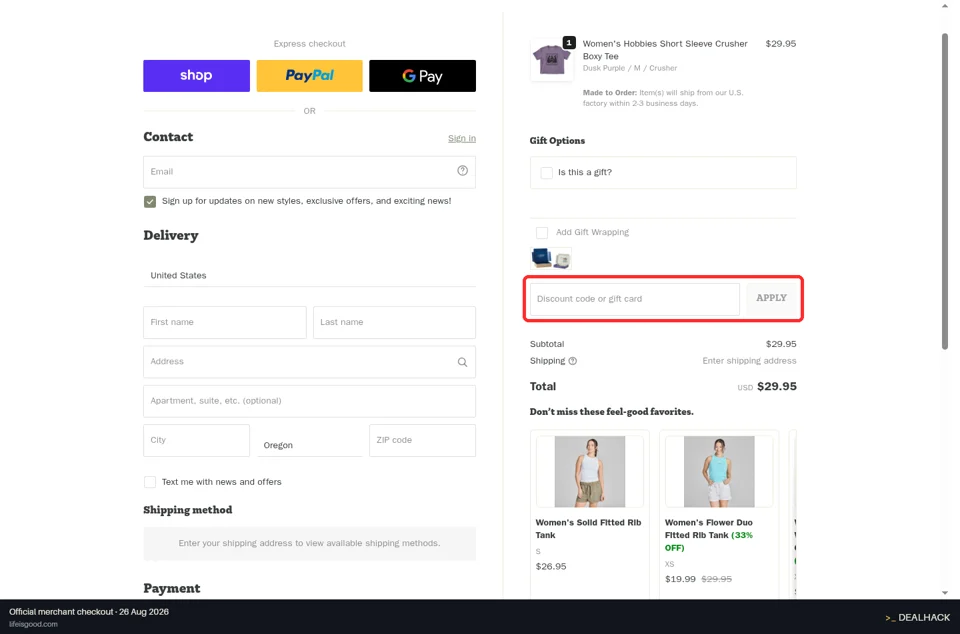The width and height of the screenshot is (960, 634).
Task: Click Women's Solid Fitted Rib Tank title
Action: [588, 529]
